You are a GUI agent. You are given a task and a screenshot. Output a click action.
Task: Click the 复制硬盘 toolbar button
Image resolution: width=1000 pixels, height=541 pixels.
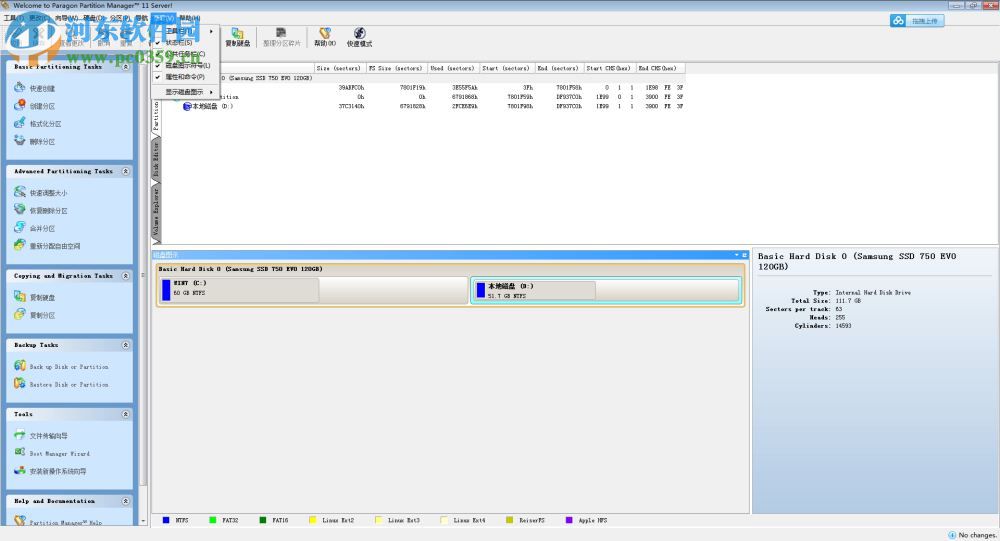coord(237,37)
